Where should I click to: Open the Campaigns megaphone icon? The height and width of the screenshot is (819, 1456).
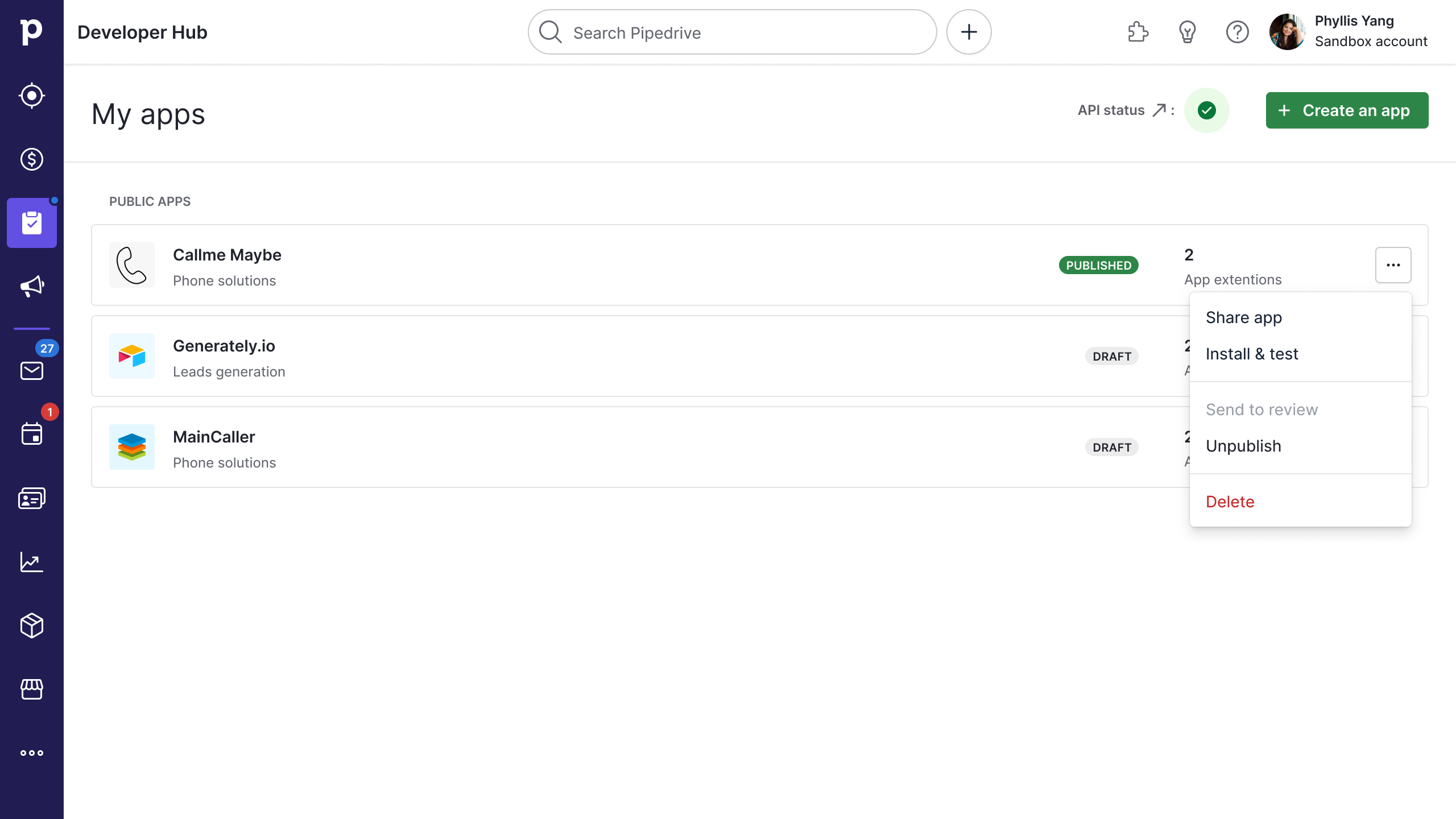(32, 286)
